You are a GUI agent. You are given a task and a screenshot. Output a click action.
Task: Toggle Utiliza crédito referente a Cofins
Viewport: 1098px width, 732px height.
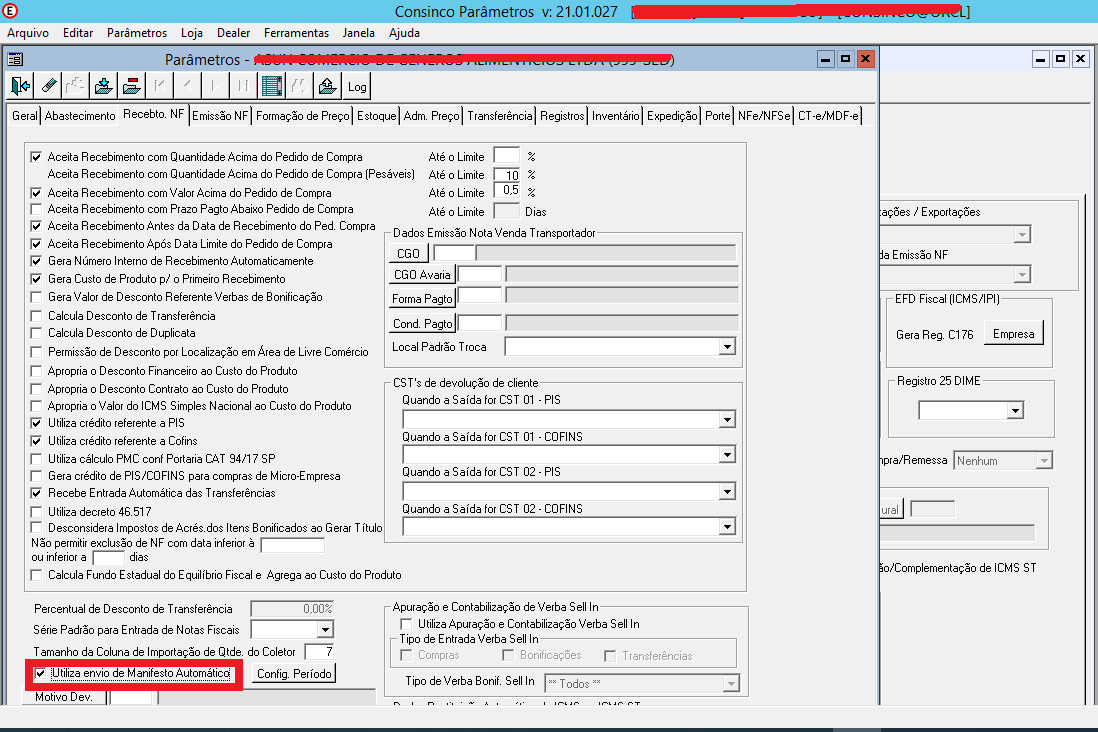point(36,441)
